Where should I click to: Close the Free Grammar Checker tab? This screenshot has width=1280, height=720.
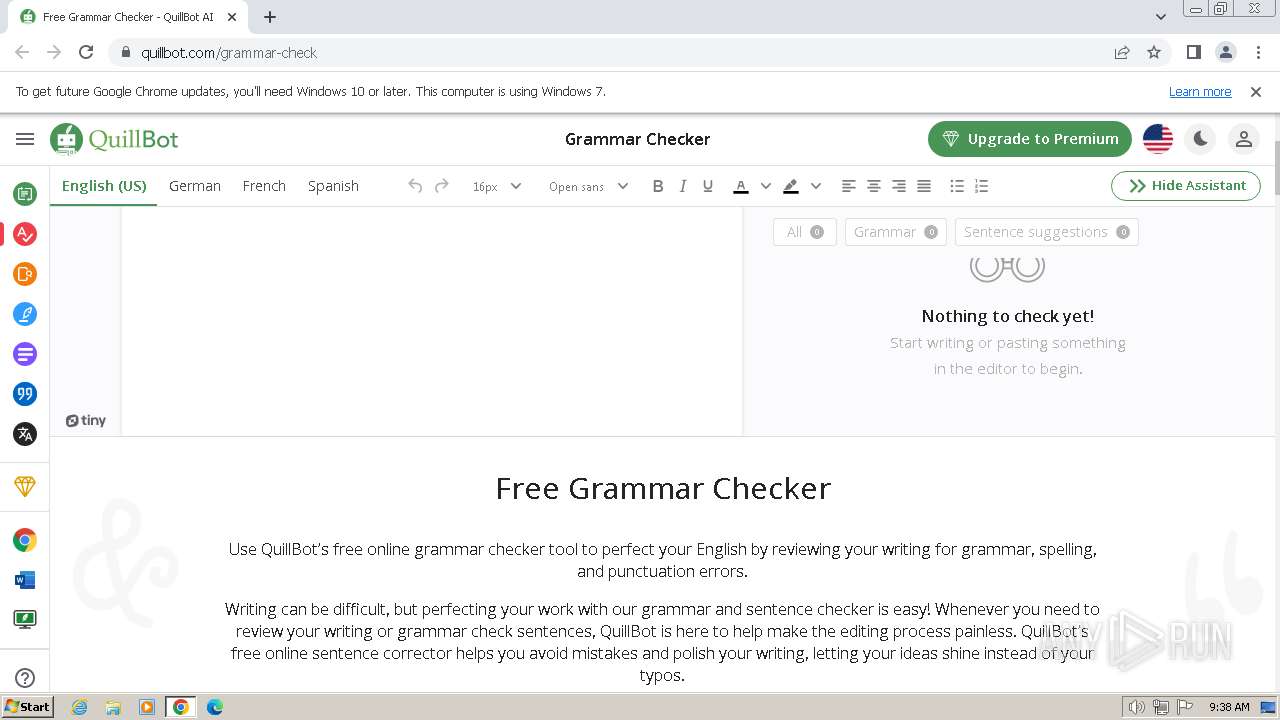tap(232, 17)
